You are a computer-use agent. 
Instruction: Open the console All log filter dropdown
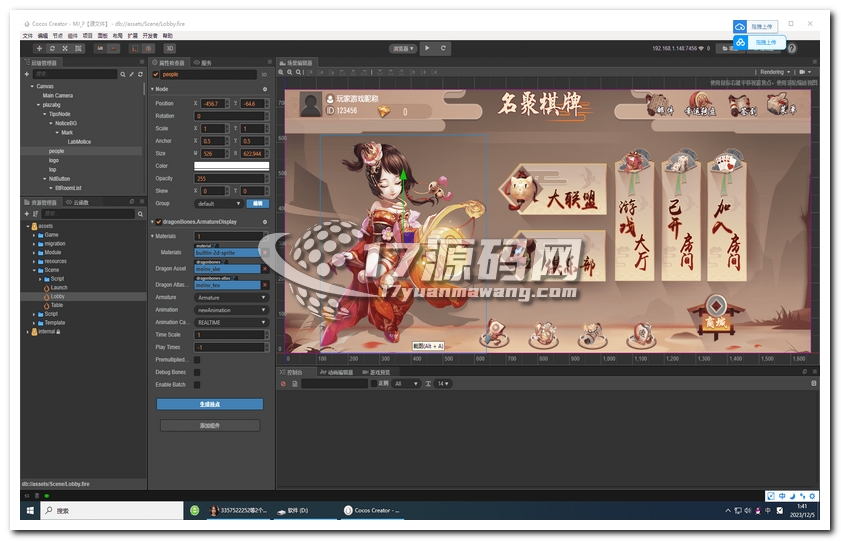[406, 384]
